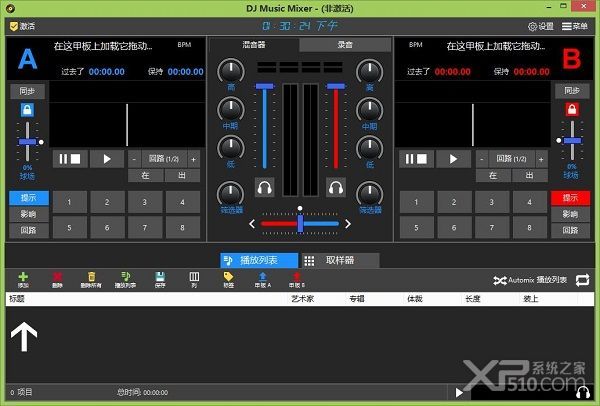Select Effects (影响) mode on deck A

coord(29,214)
